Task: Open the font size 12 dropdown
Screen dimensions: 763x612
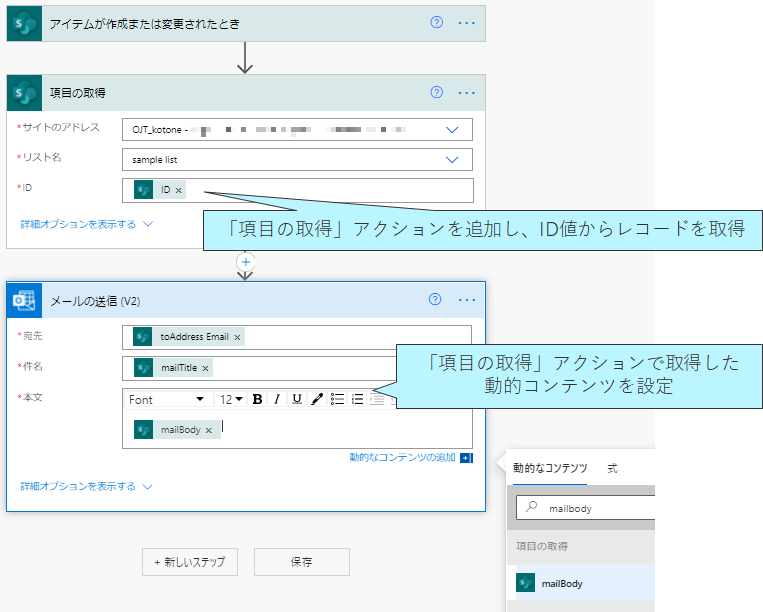Action: [x=231, y=399]
